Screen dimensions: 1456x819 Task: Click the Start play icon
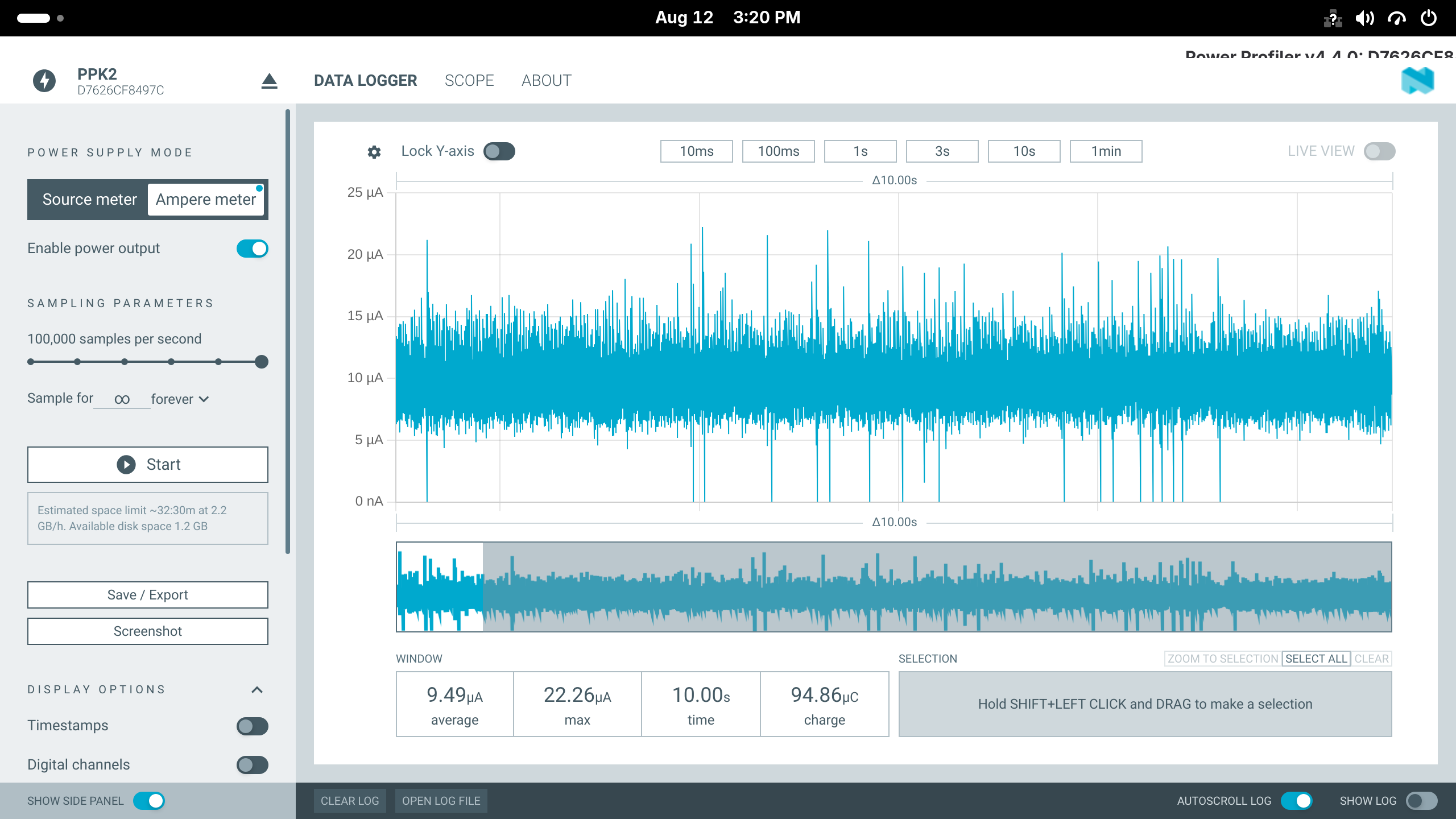(x=126, y=465)
